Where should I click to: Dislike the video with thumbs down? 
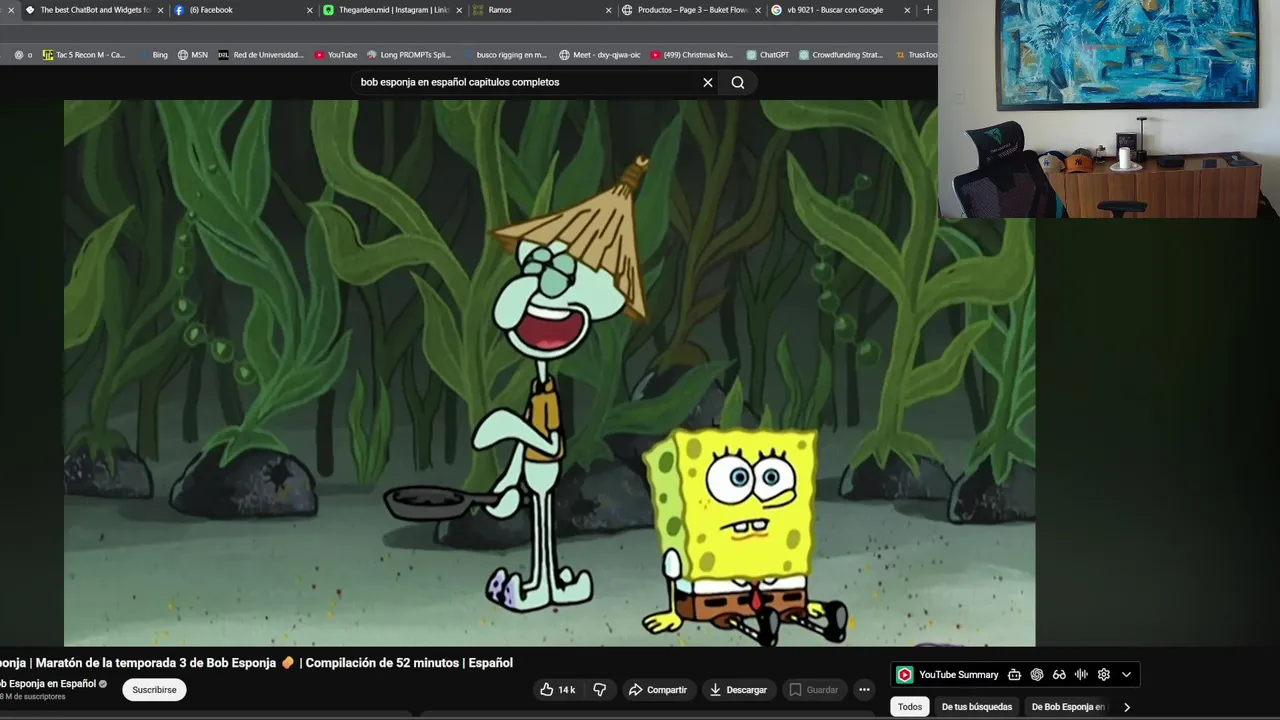pyautogui.click(x=600, y=690)
